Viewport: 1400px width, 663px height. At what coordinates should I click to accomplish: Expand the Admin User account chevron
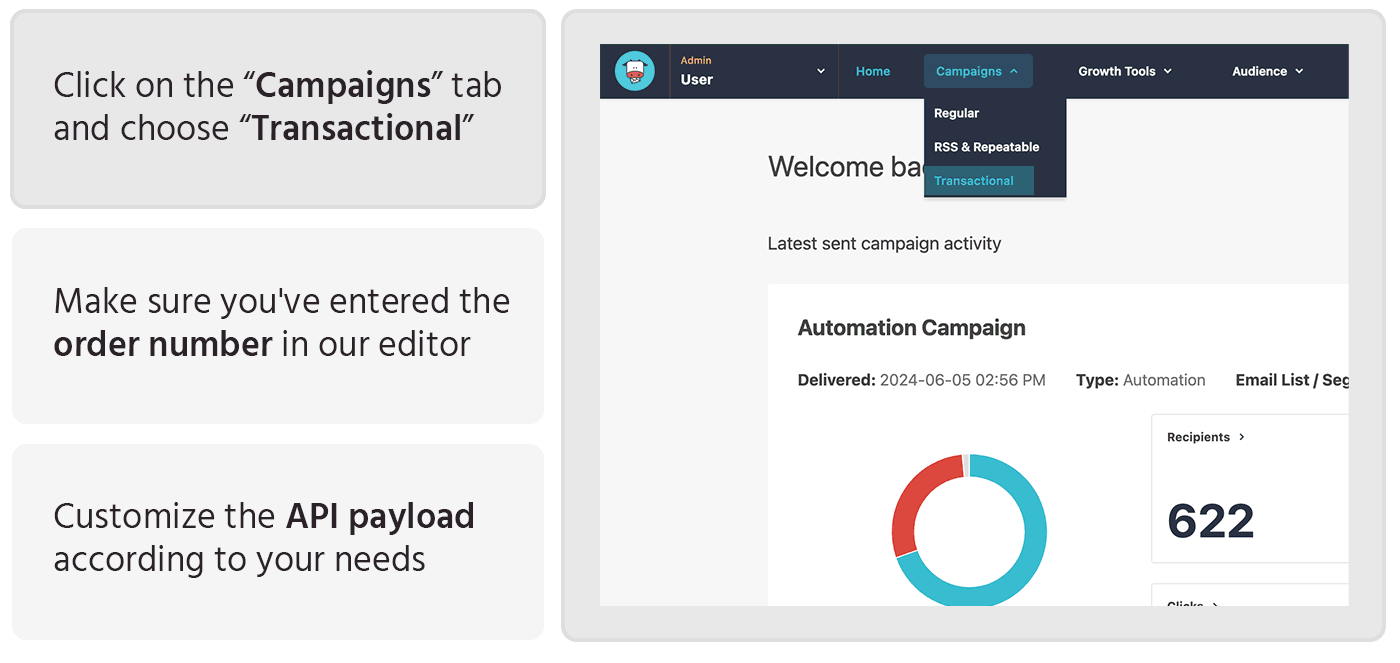[821, 71]
